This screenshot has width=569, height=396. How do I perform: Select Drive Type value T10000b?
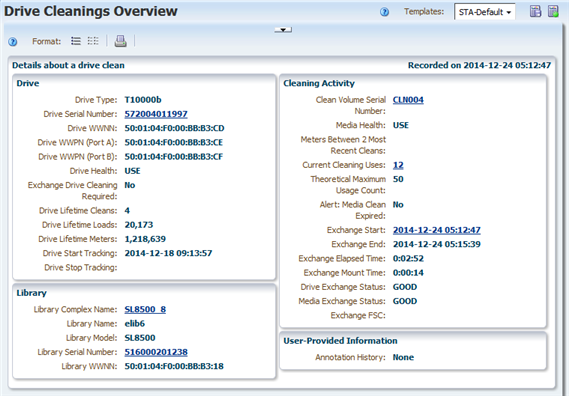pos(143,100)
